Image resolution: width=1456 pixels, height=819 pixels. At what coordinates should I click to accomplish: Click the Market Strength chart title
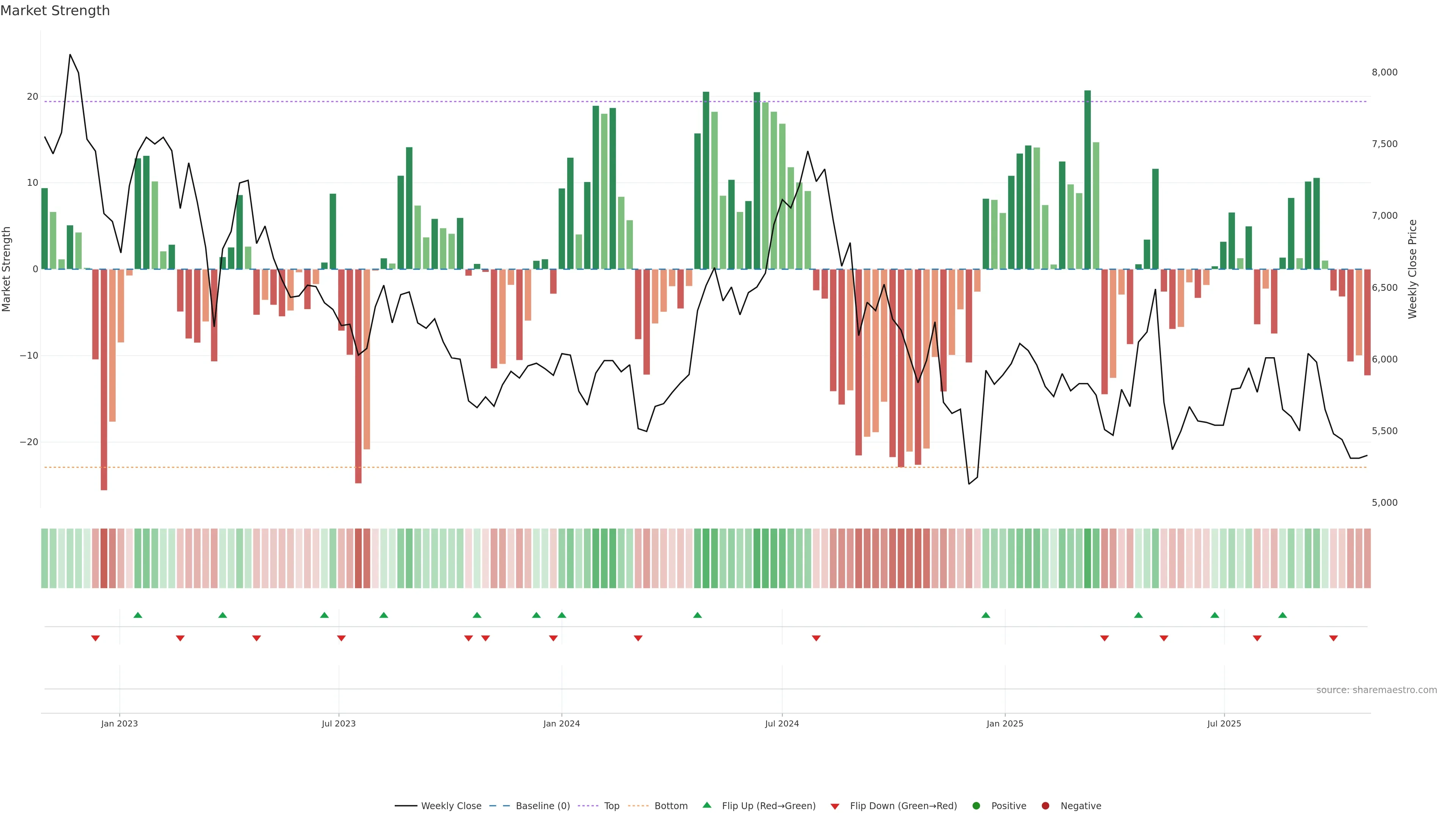click(55, 11)
